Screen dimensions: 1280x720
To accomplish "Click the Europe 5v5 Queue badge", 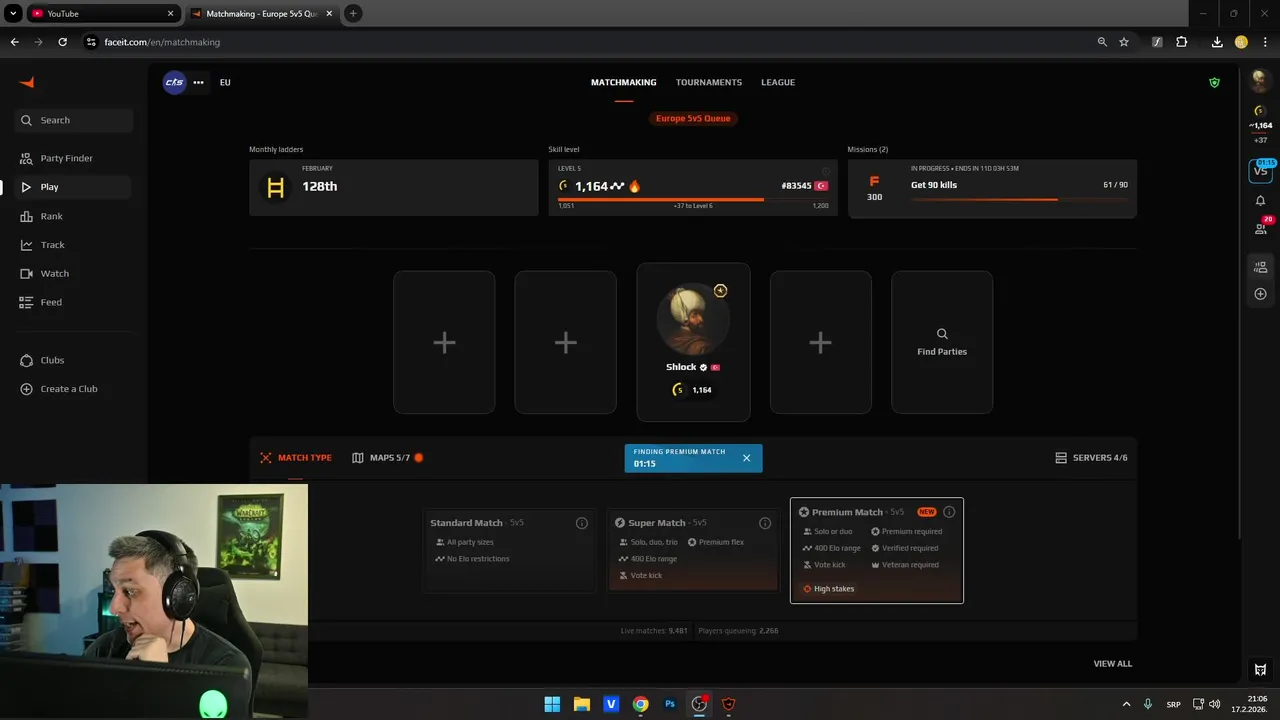I will click(x=693, y=118).
